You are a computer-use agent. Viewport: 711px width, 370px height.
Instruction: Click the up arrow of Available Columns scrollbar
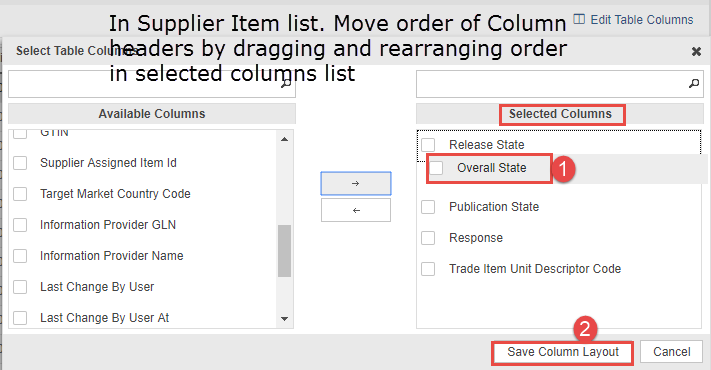[284, 139]
